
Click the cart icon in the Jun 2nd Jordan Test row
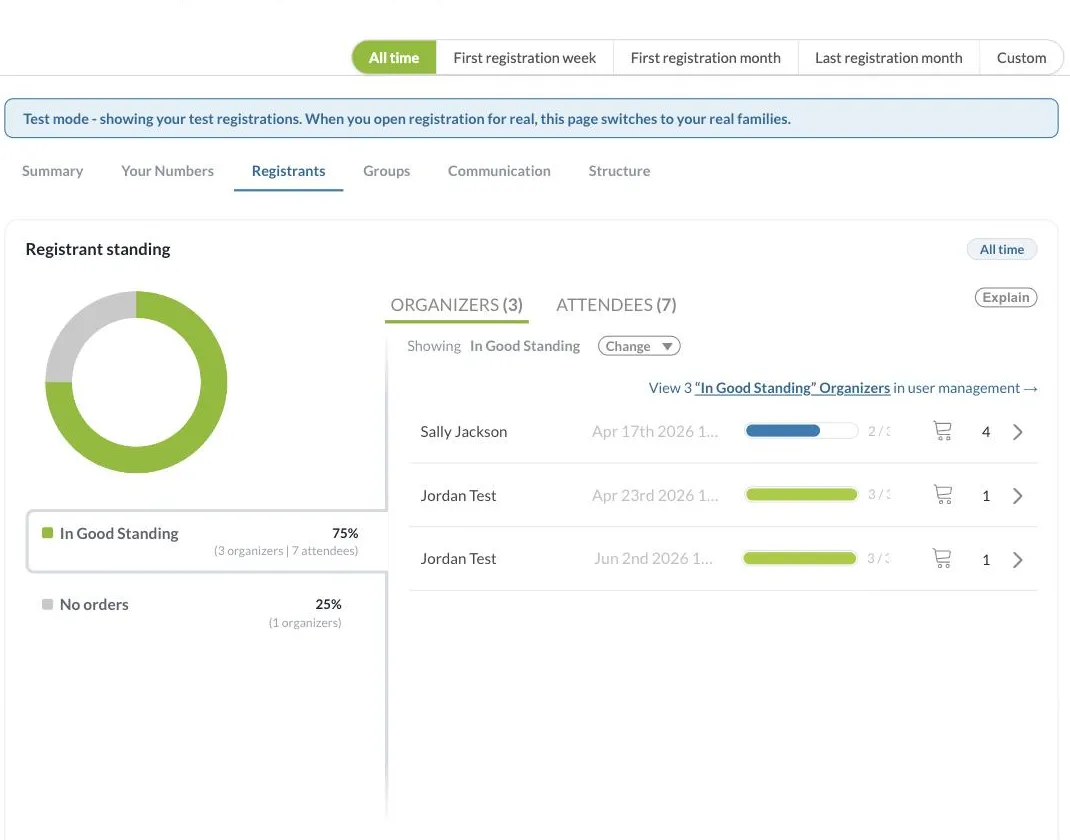click(x=942, y=558)
